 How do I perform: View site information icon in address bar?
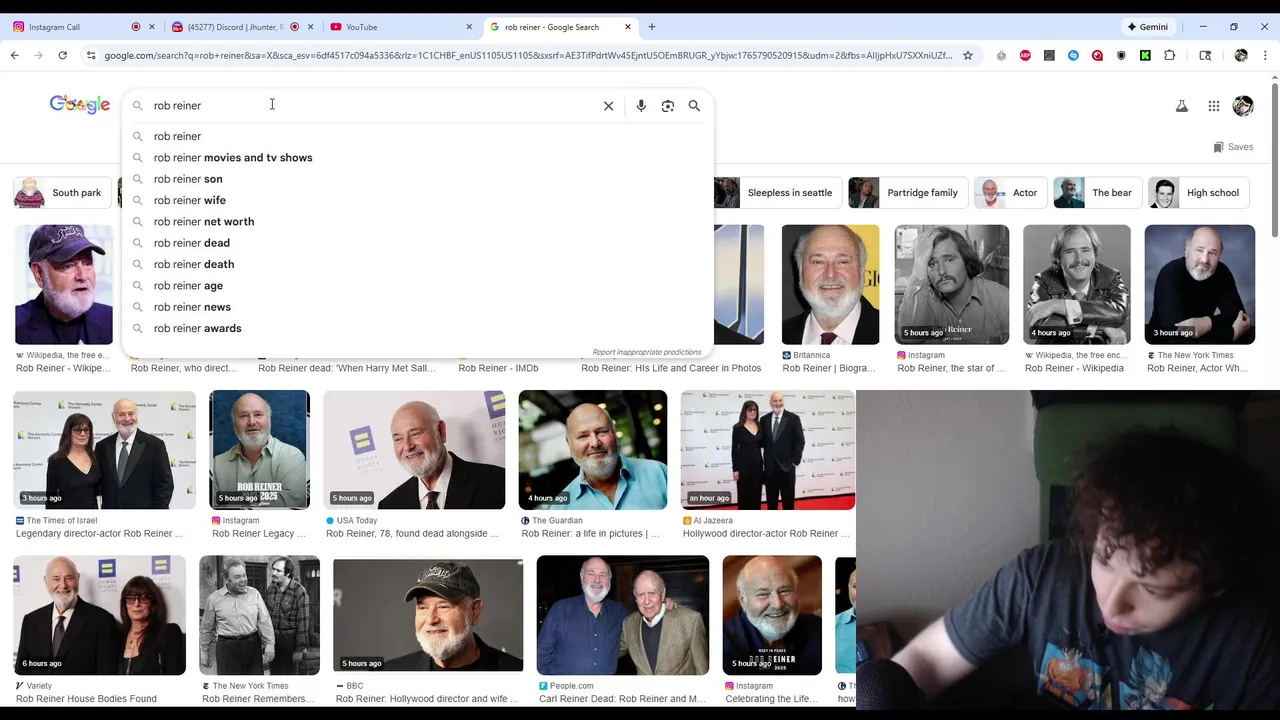point(91,55)
